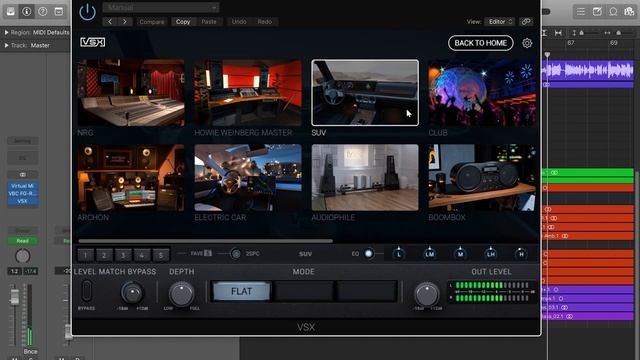Select the SUV environment thumbnail
This screenshot has height=360, width=640.
tap(365, 93)
